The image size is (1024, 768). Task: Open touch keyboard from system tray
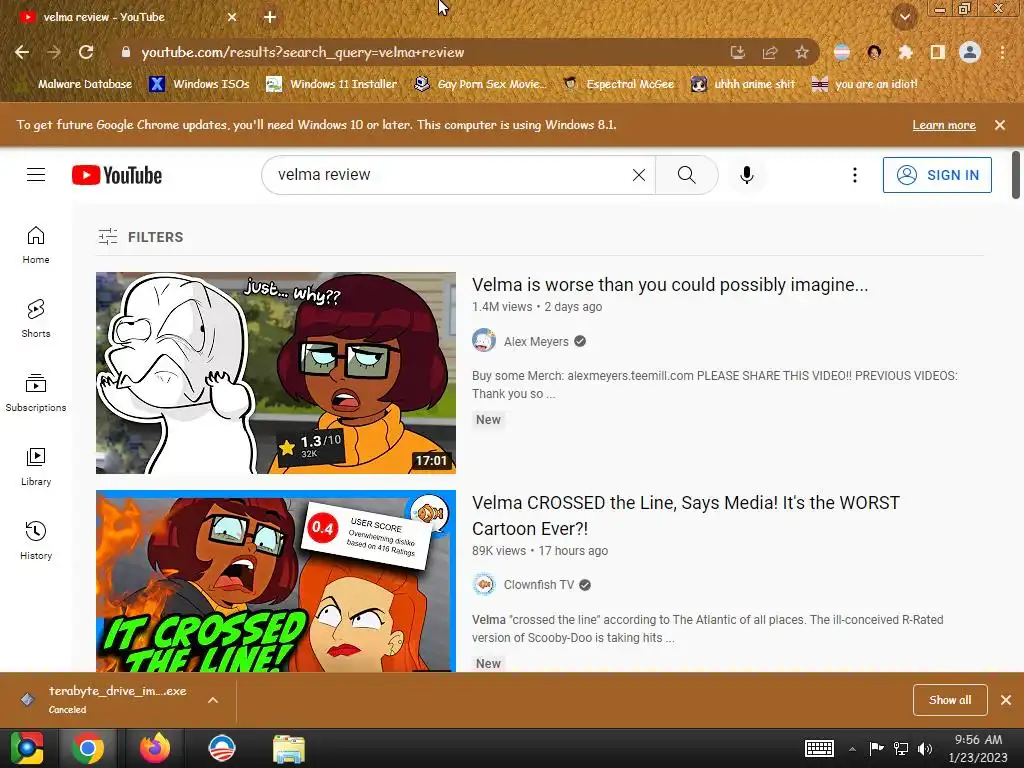pos(819,748)
